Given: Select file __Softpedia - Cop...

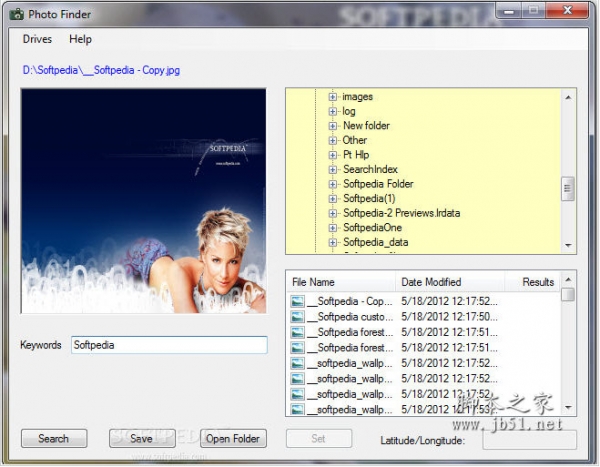Looking at the screenshot, I should (x=350, y=302).
